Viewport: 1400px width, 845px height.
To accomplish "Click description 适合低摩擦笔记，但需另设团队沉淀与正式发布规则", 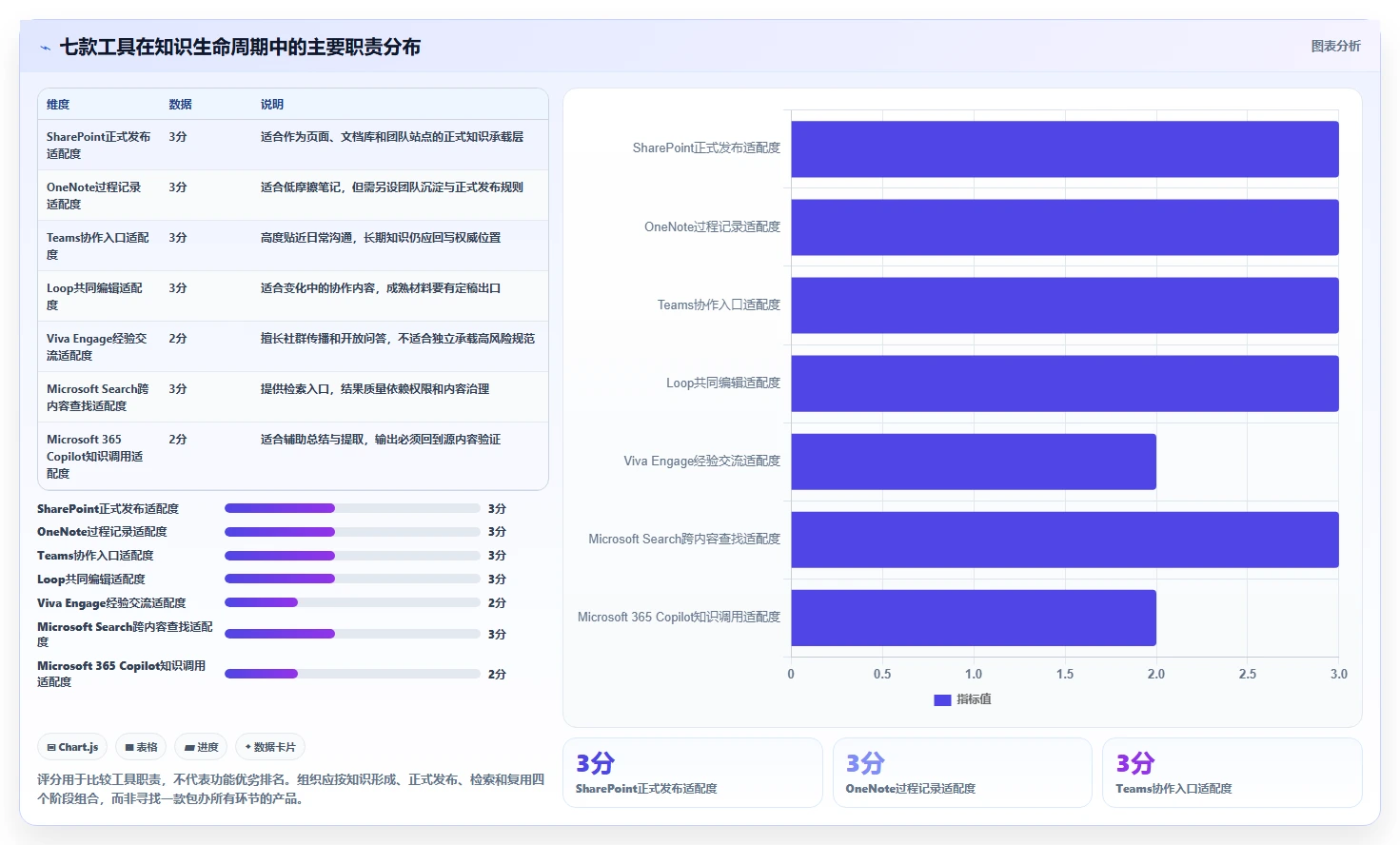I will coord(392,187).
